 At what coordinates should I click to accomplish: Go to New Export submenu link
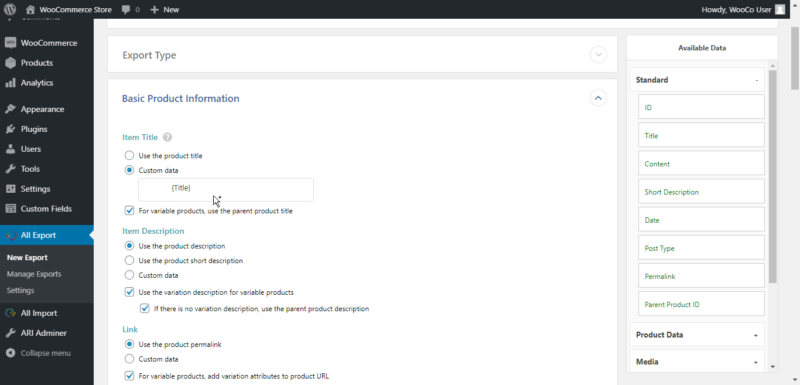[x=27, y=258]
